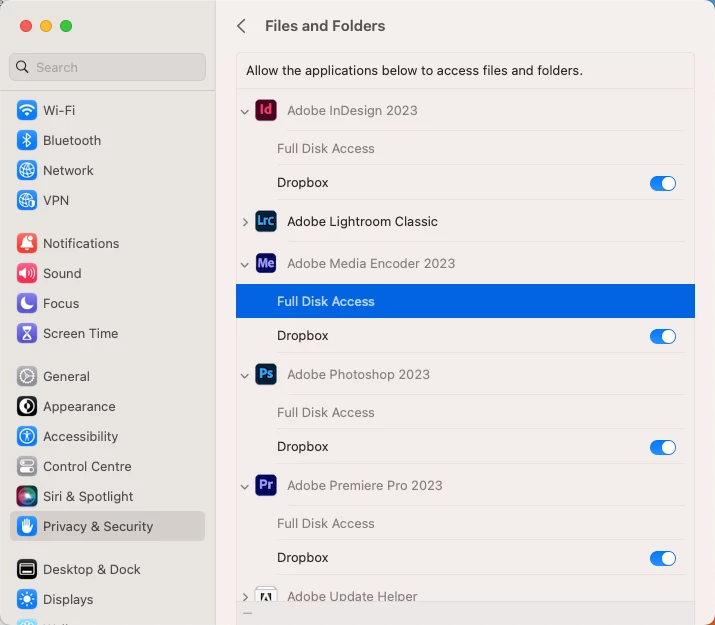
Task: Click the Adobe Media Encoder icon
Action: coord(265,263)
